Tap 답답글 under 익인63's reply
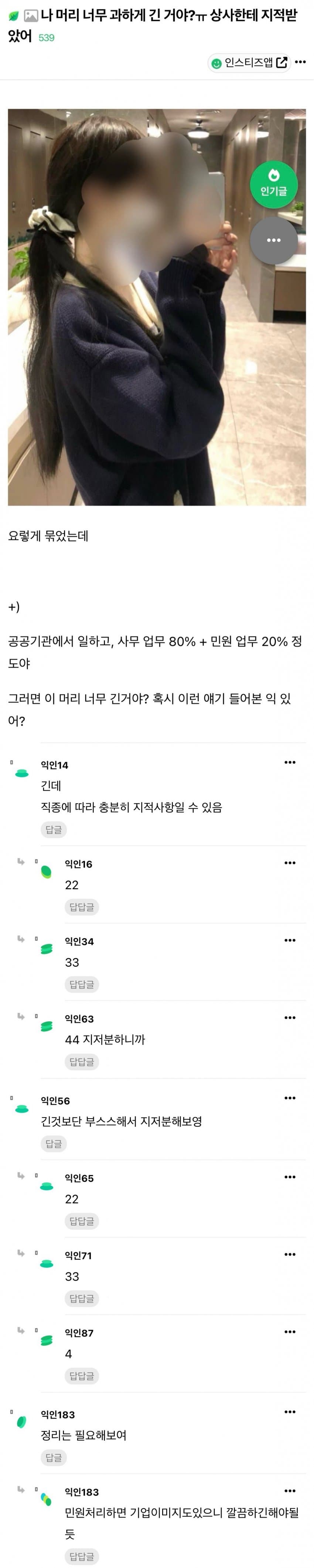Image resolution: width=314 pixels, height=1568 pixels. pyautogui.click(x=82, y=1061)
